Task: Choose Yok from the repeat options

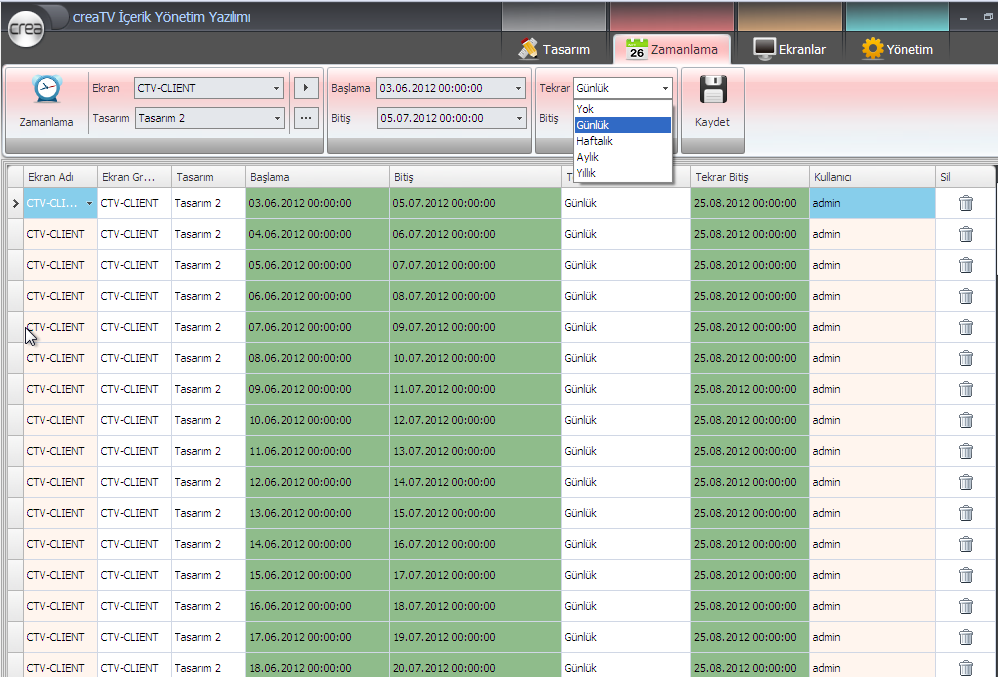Action: coord(586,109)
